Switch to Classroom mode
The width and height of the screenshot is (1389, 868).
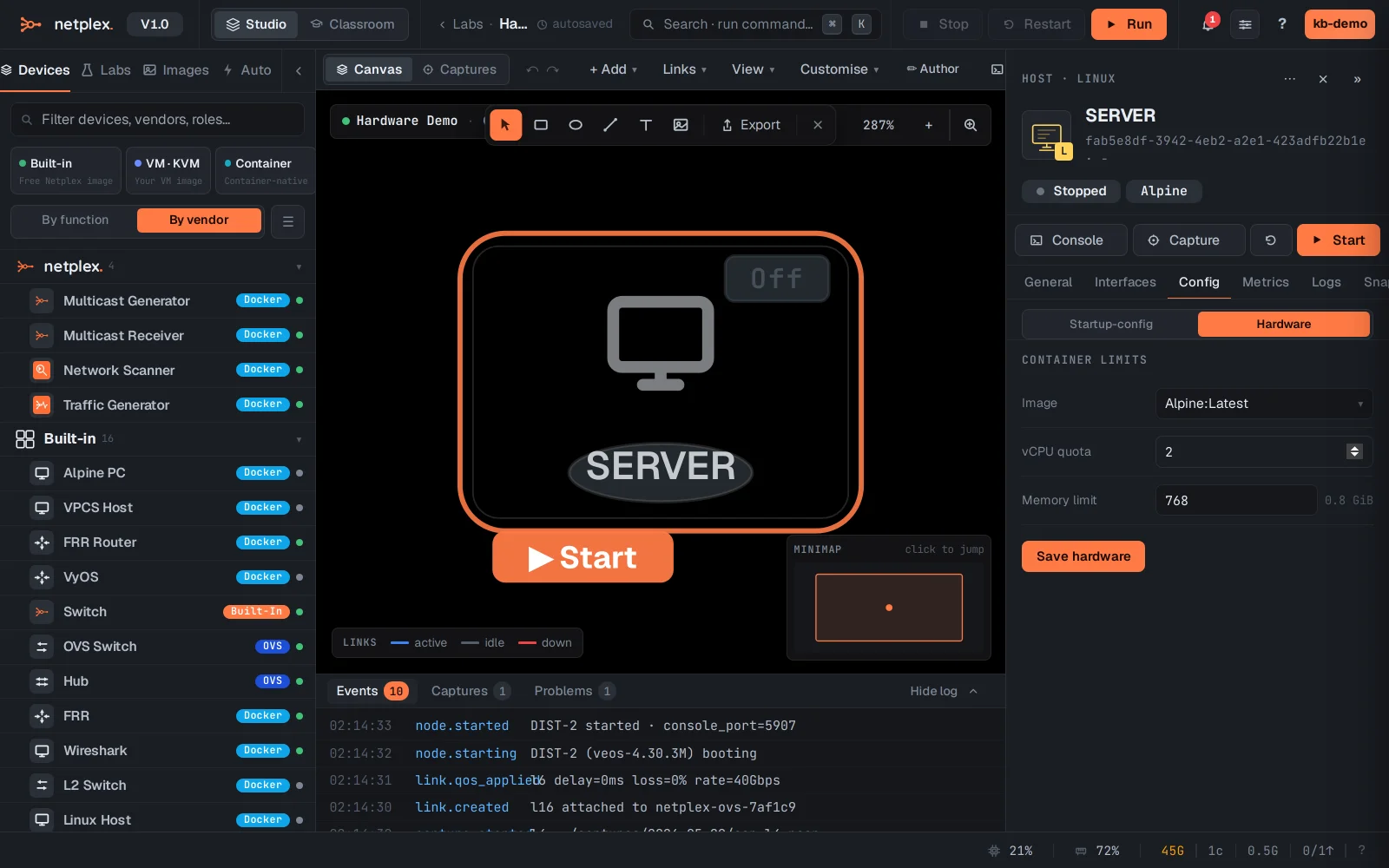coord(352,24)
